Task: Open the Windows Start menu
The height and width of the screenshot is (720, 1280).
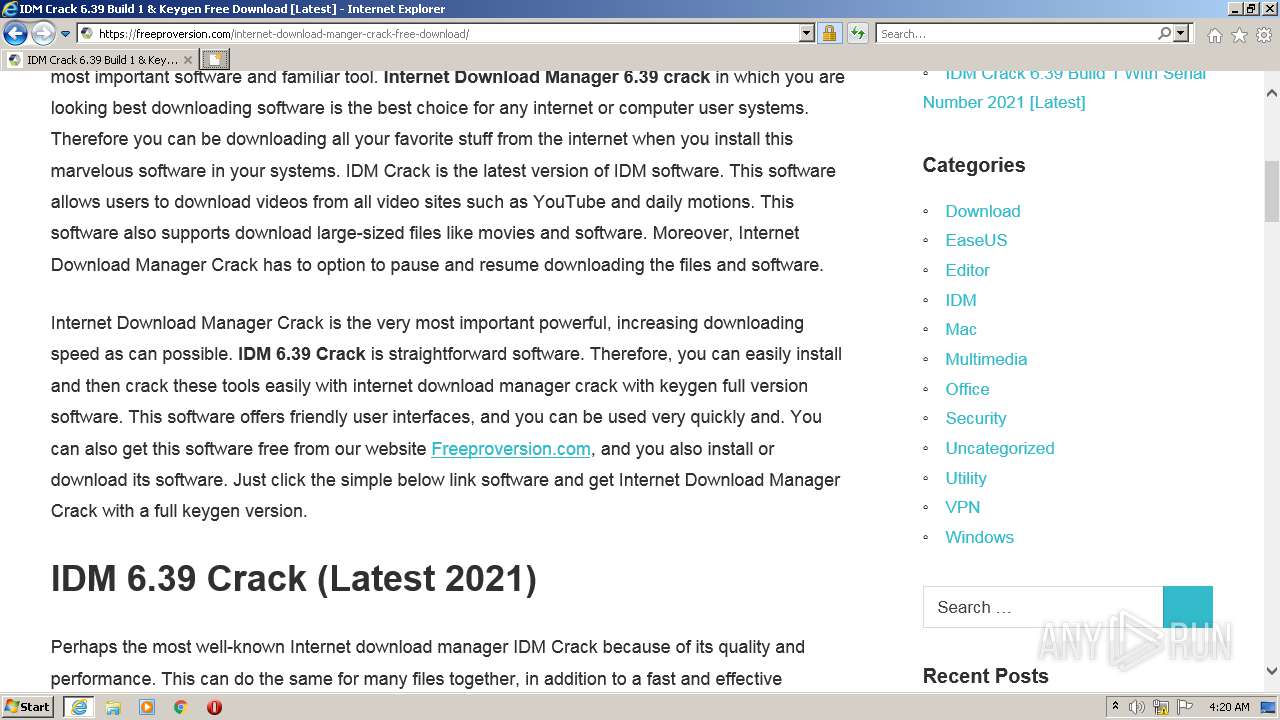Action: [28, 707]
